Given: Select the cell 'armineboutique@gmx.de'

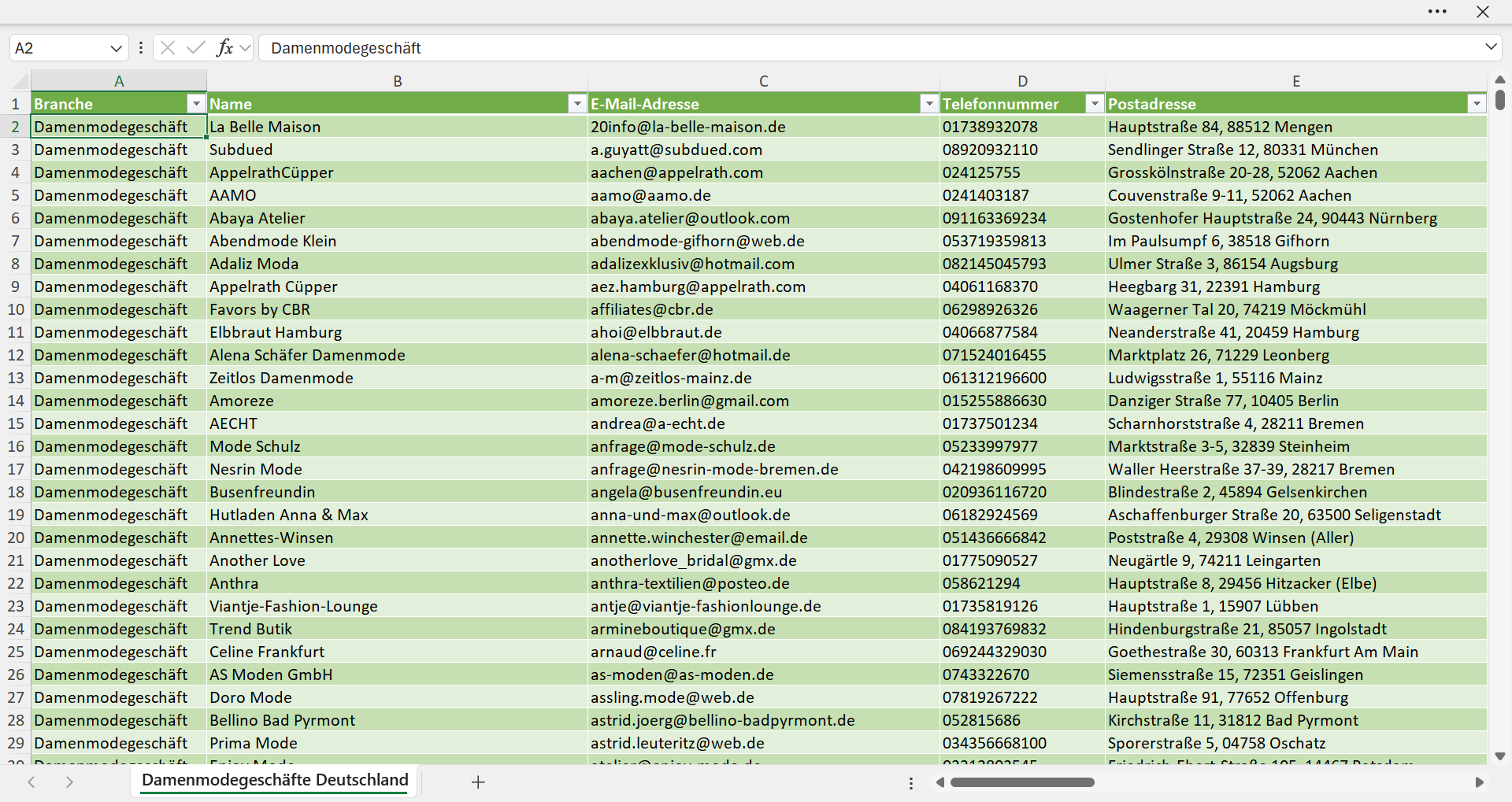Looking at the screenshot, I should pos(764,629).
